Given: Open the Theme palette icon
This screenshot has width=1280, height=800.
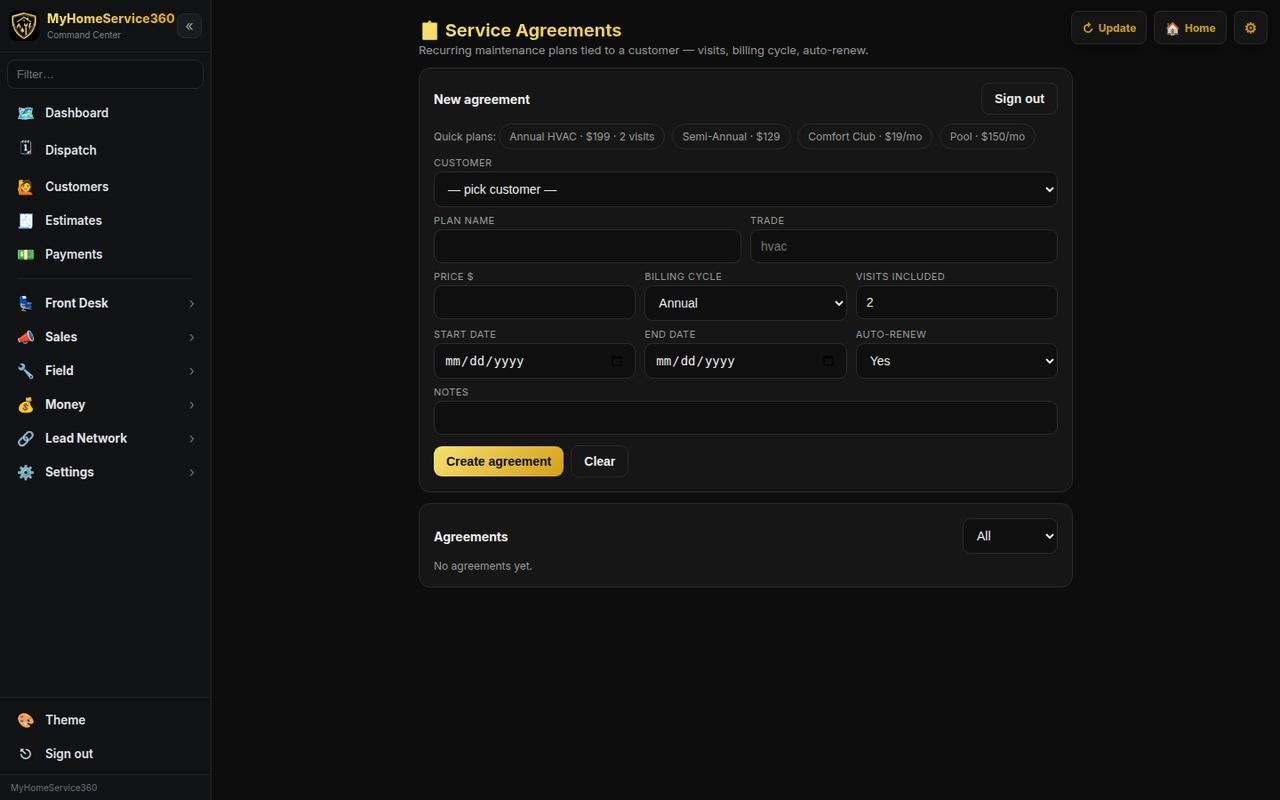Looking at the screenshot, I should [26, 720].
